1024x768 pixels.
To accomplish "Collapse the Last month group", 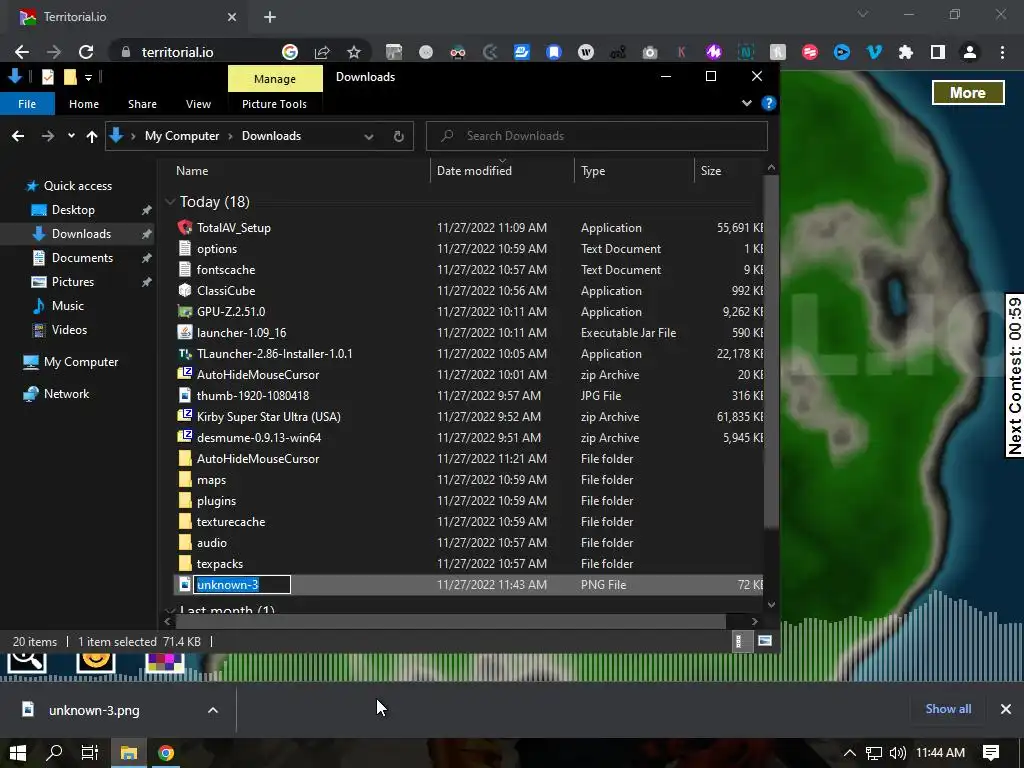I will pyautogui.click(x=170, y=611).
